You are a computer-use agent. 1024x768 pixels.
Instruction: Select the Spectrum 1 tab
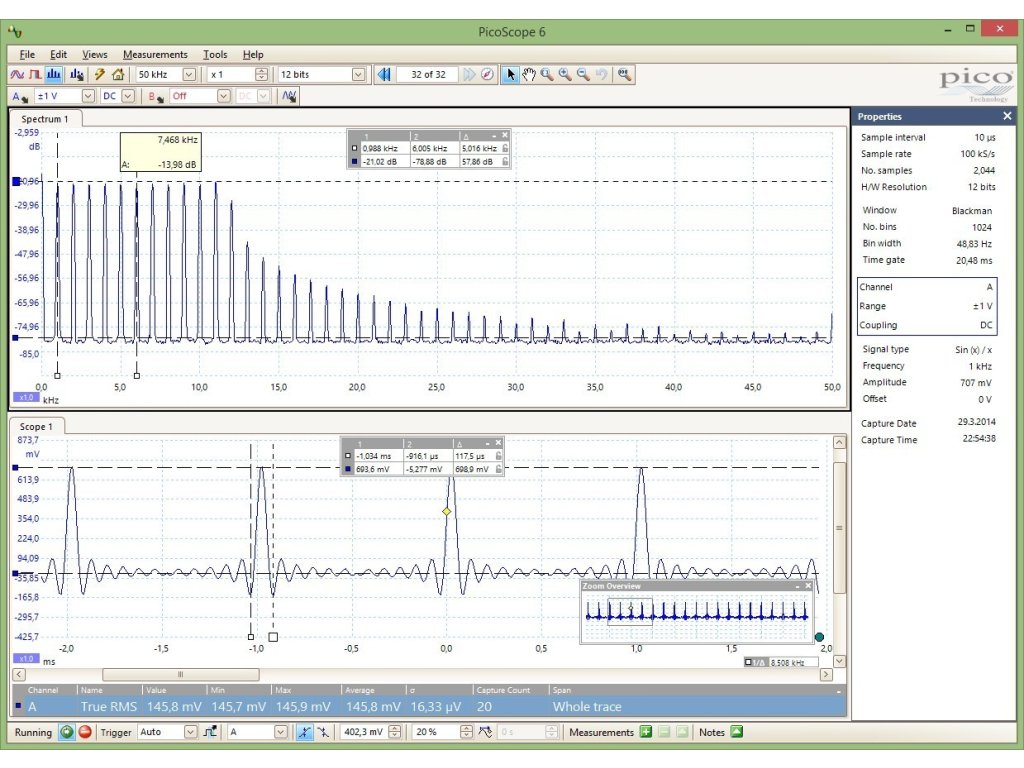(45, 119)
